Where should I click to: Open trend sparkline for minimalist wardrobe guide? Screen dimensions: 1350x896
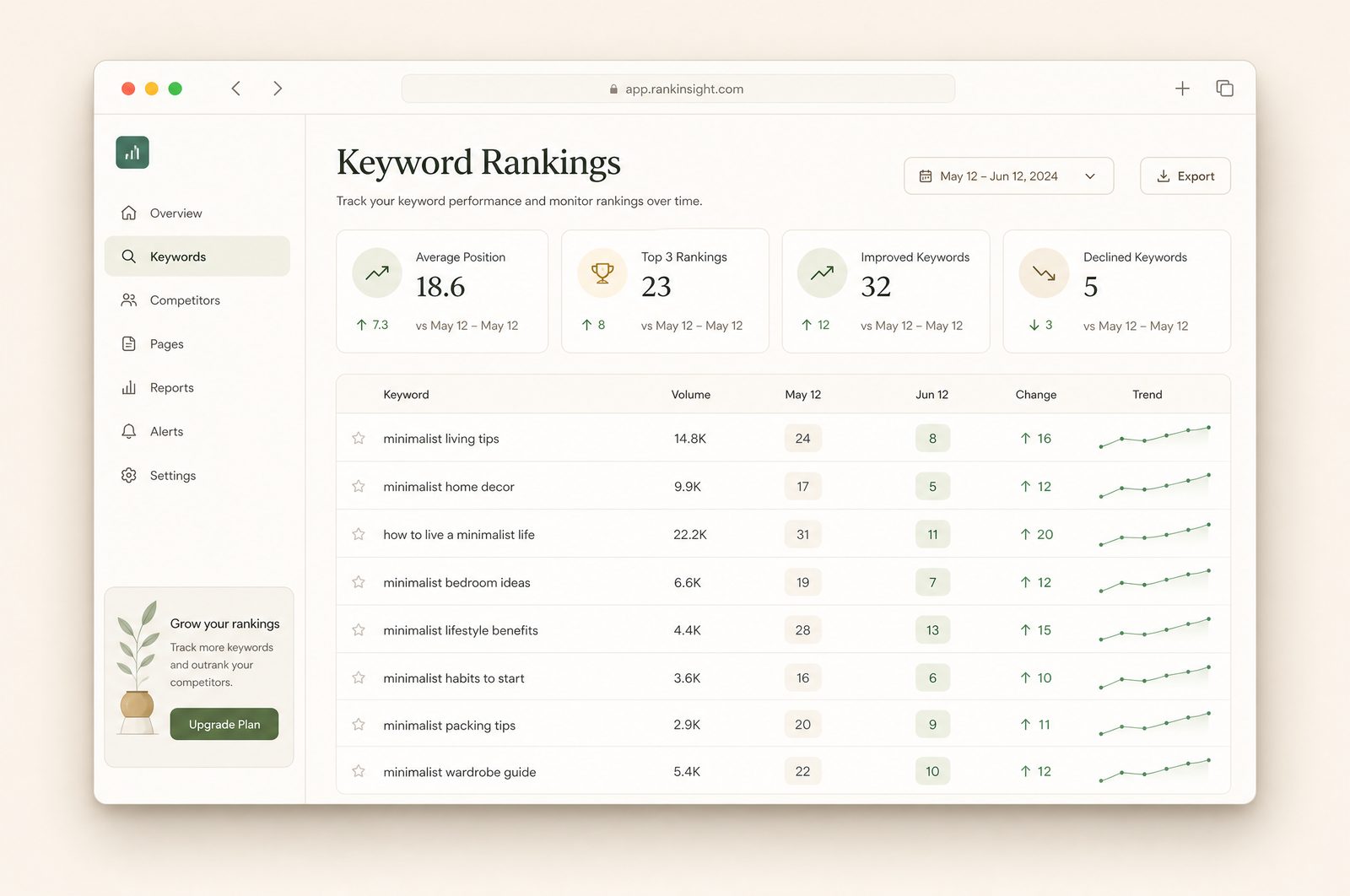(1155, 769)
